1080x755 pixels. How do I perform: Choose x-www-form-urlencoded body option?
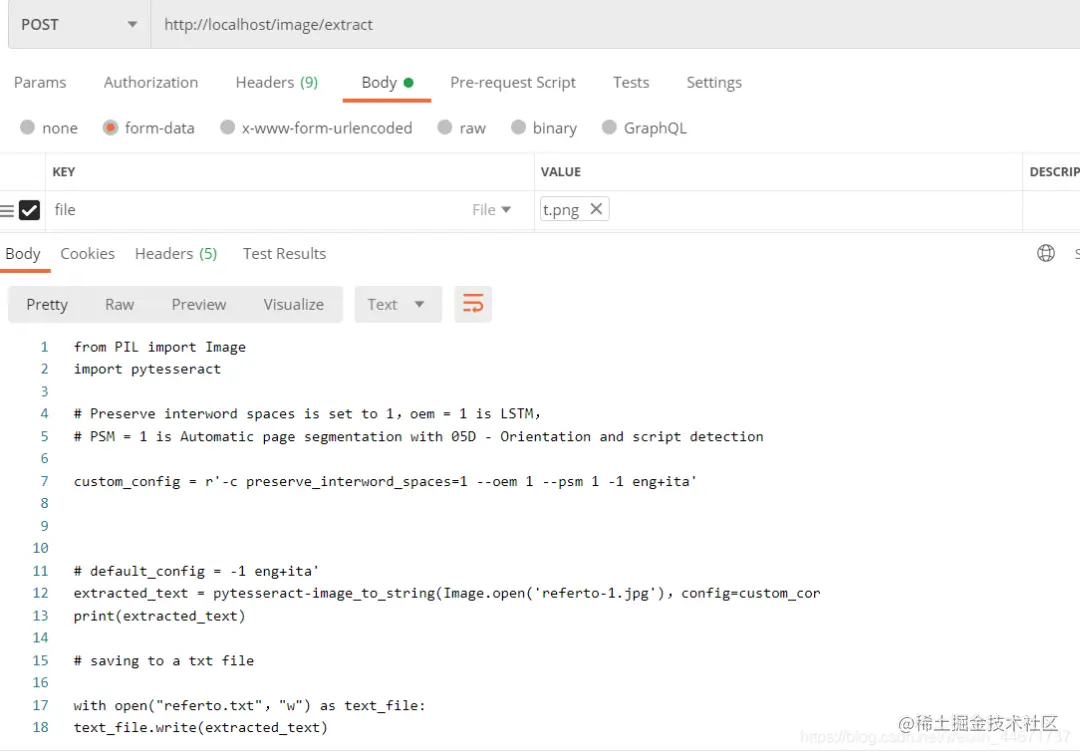click(315, 128)
